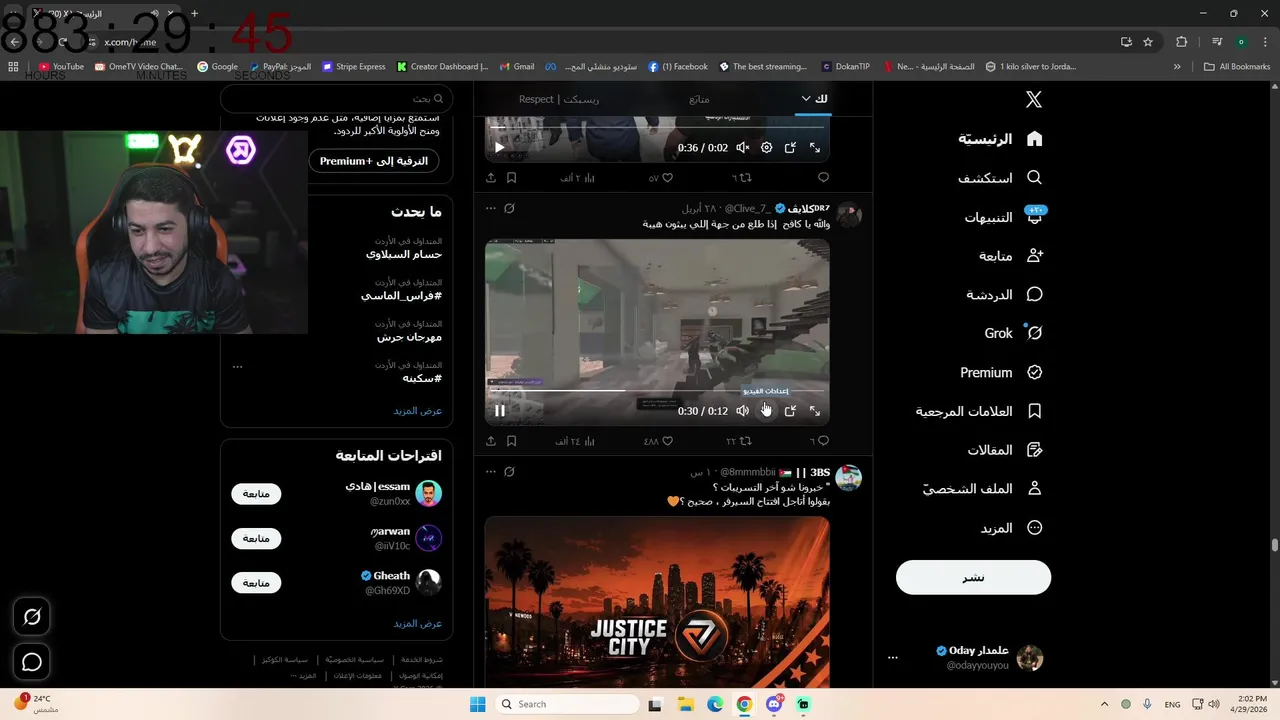The height and width of the screenshot is (720, 1280).
Task: Open more options on the Clive_7_ tweet
Action: pos(490,208)
